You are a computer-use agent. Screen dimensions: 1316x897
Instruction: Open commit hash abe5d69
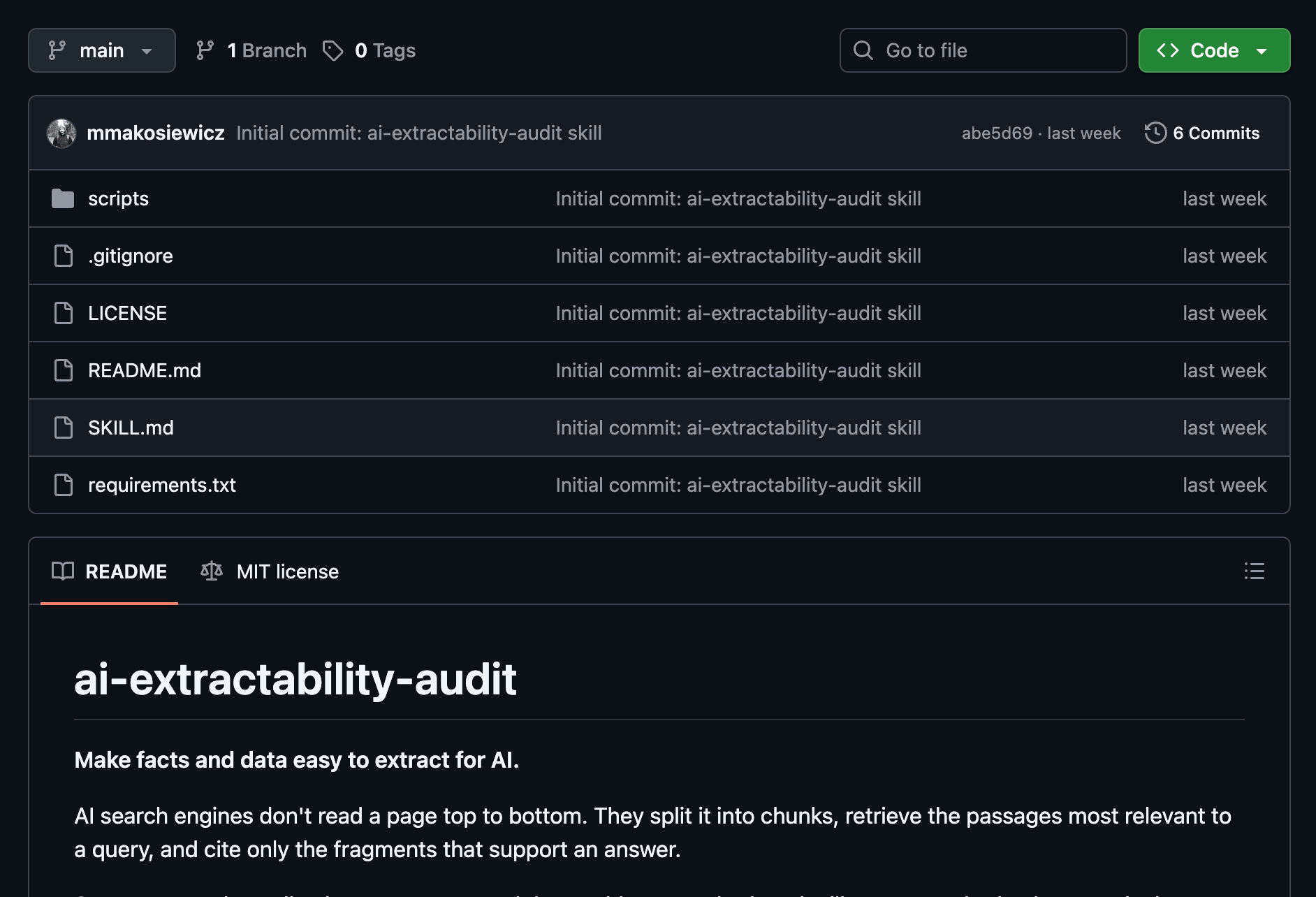pos(997,133)
